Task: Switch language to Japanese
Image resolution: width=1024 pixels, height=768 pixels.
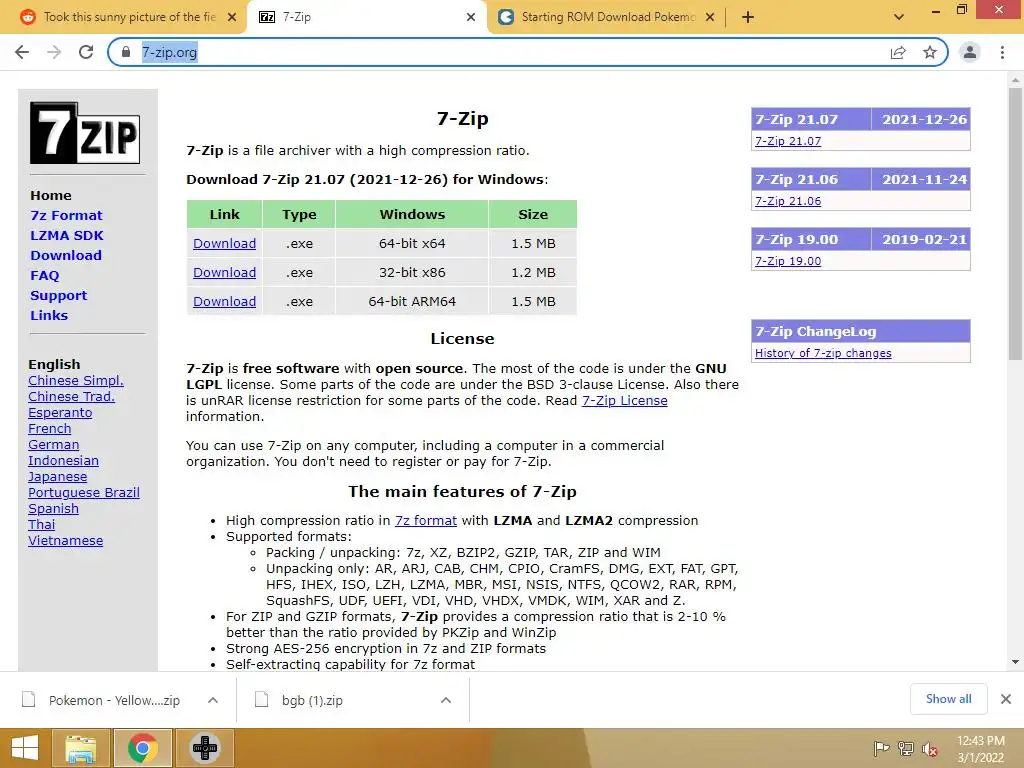Action: pyautogui.click(x=57, y=477)
